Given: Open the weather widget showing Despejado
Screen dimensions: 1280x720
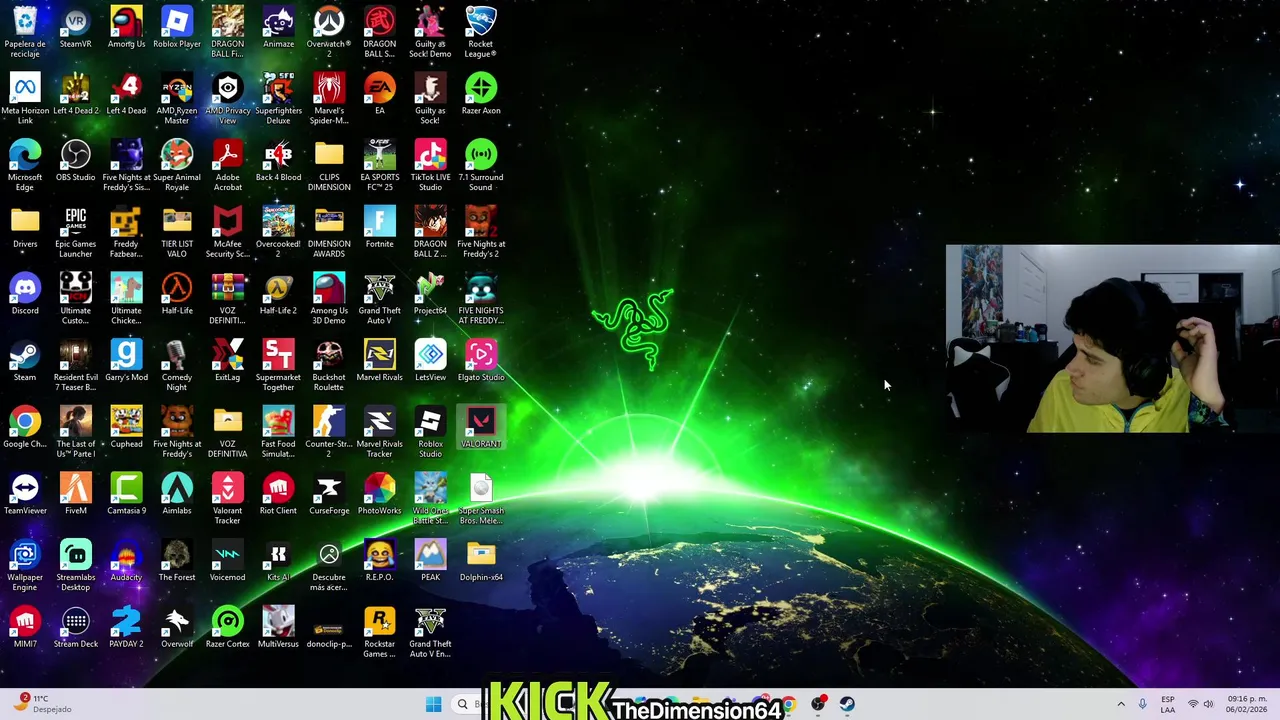Looking at the screenshot, I should pos(42,704).
